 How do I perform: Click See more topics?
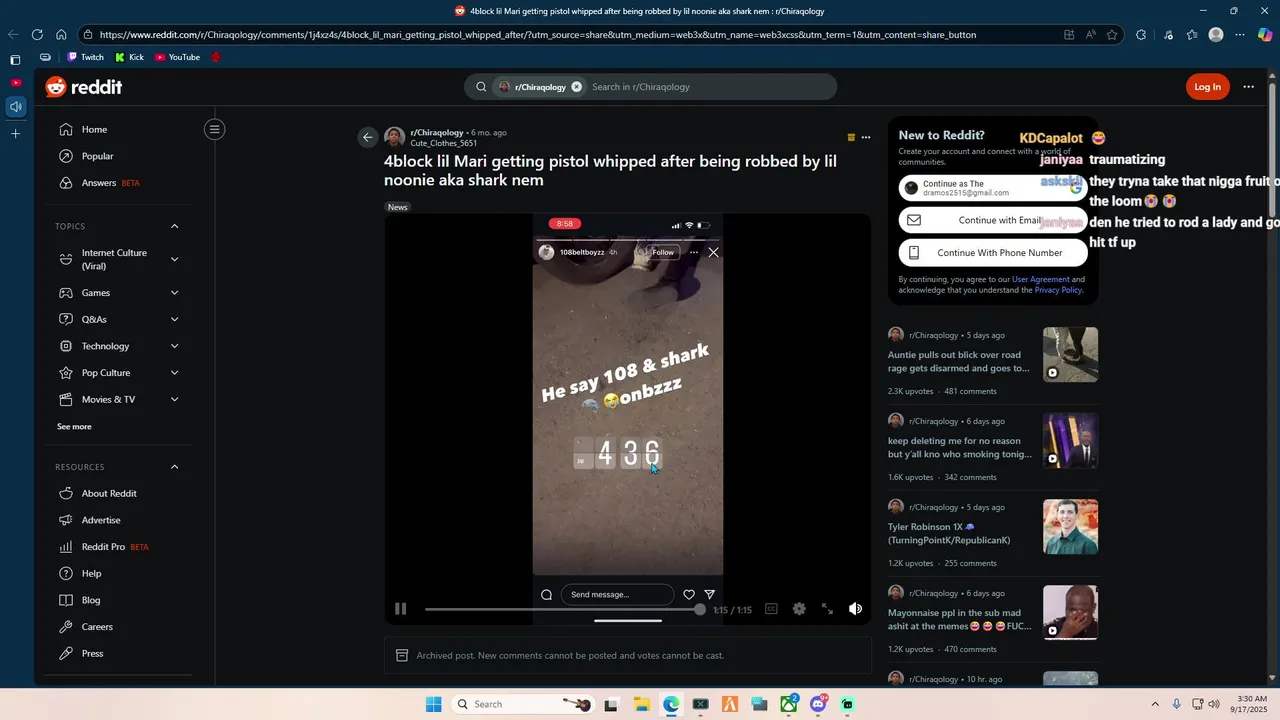(74, 427)
